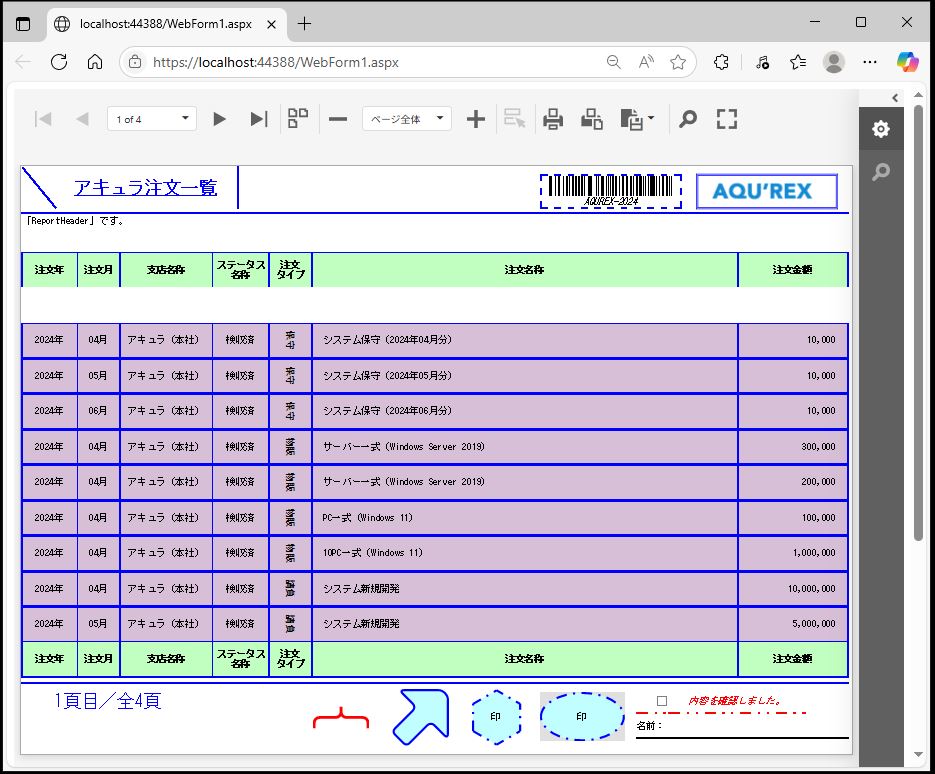This screenshot has height=774, width=935.
Task: Collapse the right side panel arrow
Action: (895, 97)
